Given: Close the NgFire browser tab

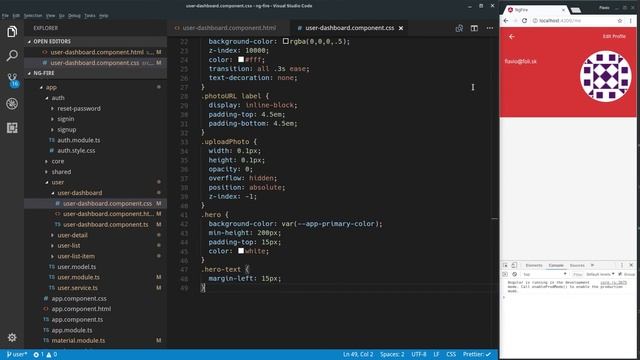Looking at the screenshot, I should [563, 9].
